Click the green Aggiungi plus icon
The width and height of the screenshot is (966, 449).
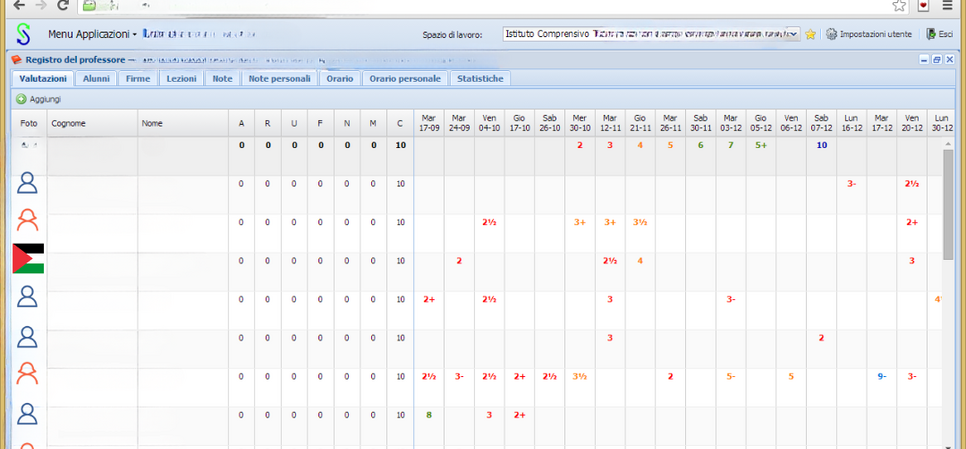(x=21, y=99)
